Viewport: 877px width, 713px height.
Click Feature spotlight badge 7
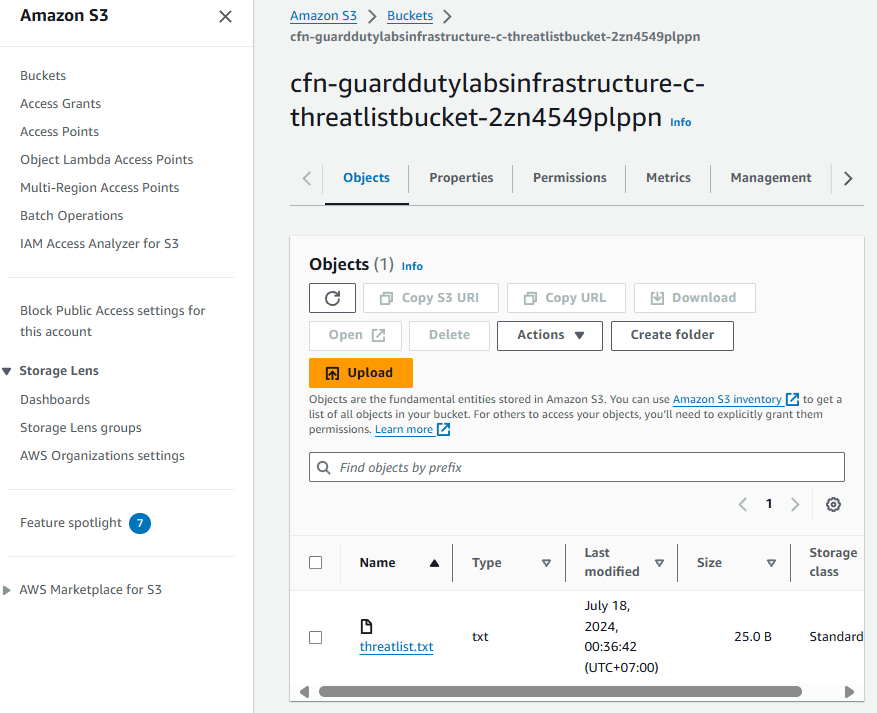pyautogui.click(x=140, y=523)
